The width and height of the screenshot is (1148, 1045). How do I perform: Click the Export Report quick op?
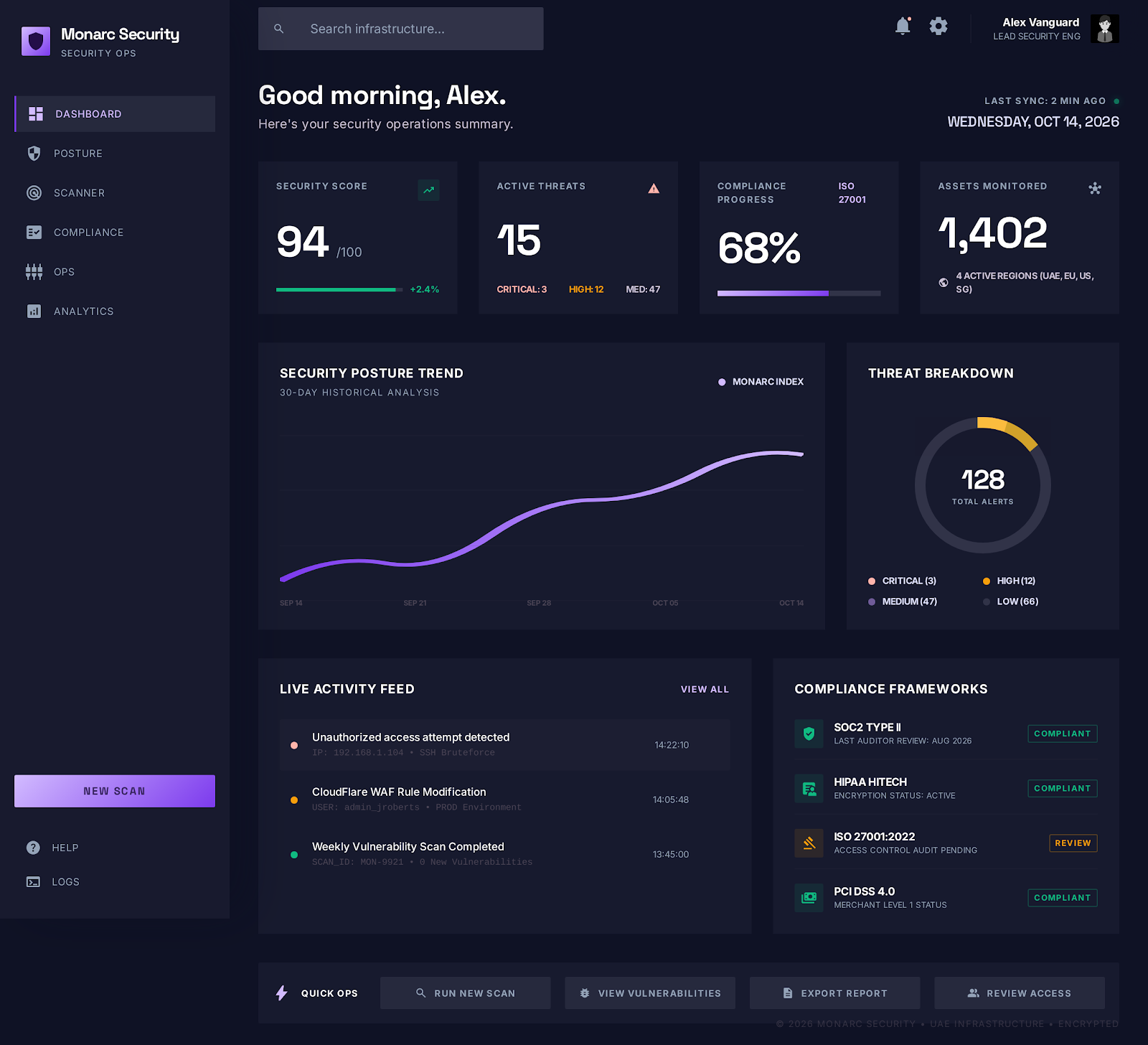(834, 993)
